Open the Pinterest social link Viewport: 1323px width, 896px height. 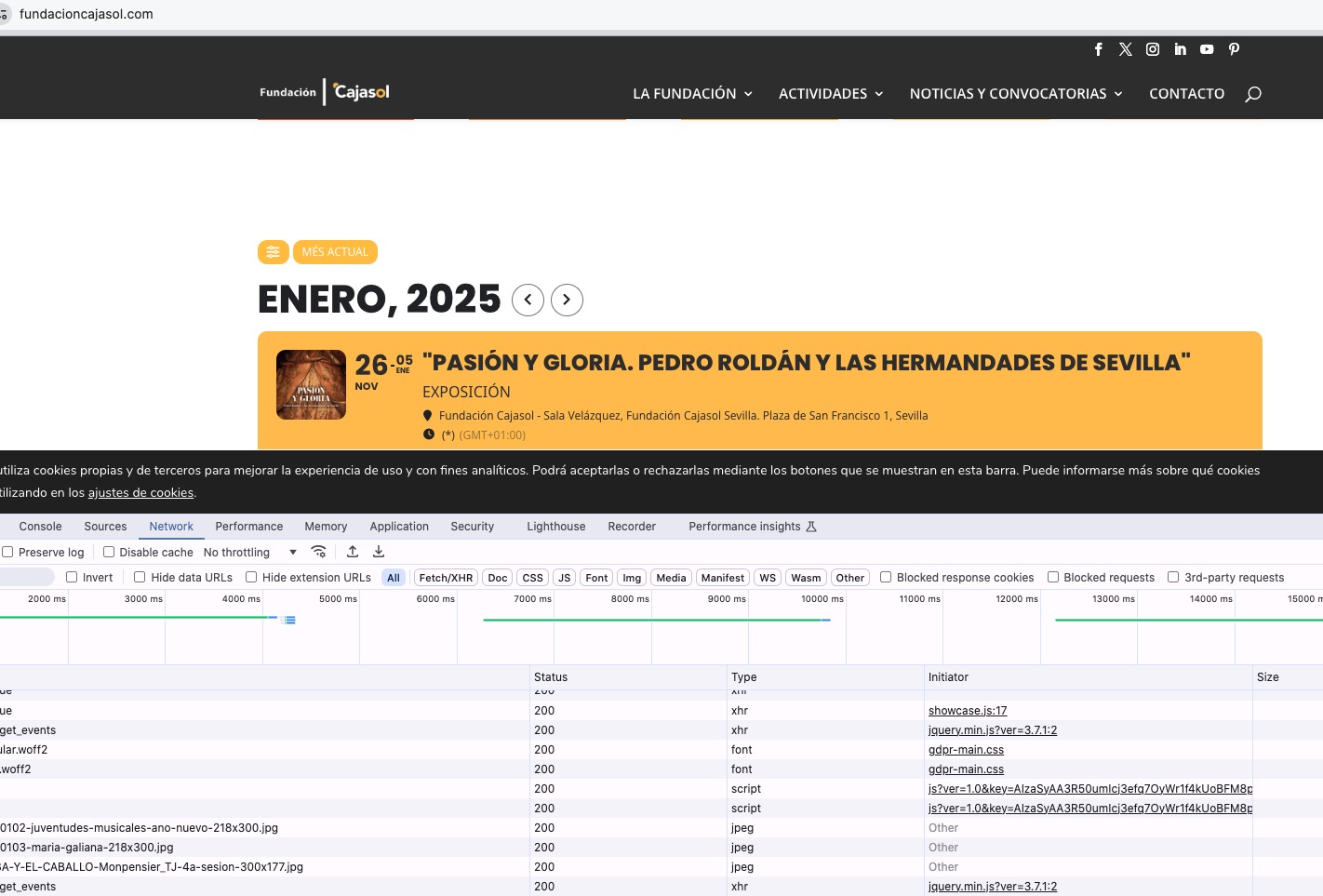pos(1234,49)
